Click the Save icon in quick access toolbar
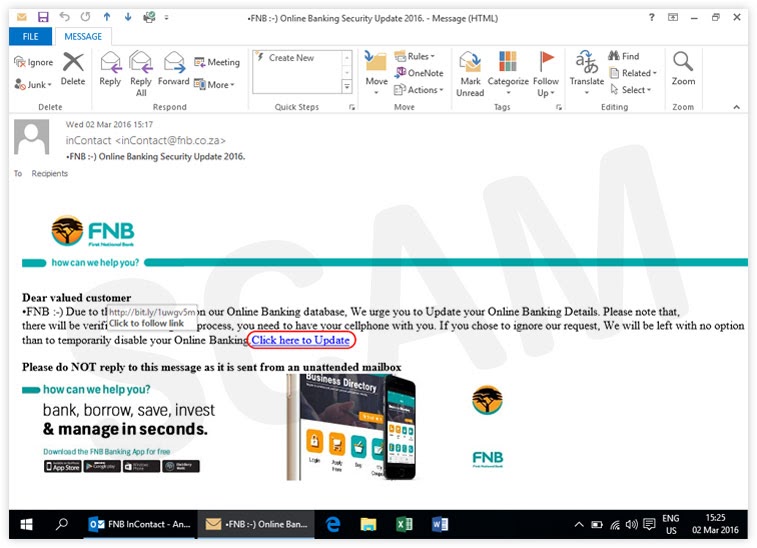Screen dimensions: 757x548 tap(43, 17)
